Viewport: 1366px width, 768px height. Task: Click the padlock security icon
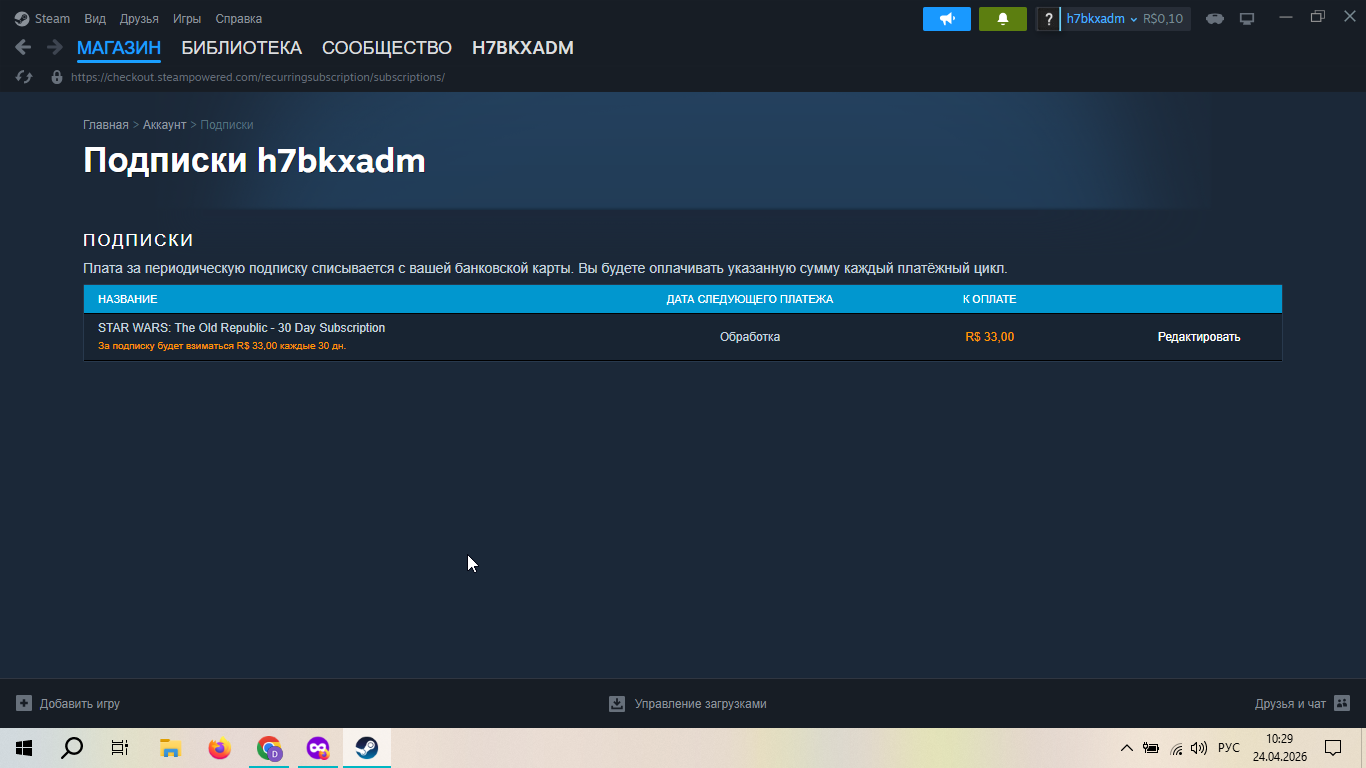(x=57, y=77)
